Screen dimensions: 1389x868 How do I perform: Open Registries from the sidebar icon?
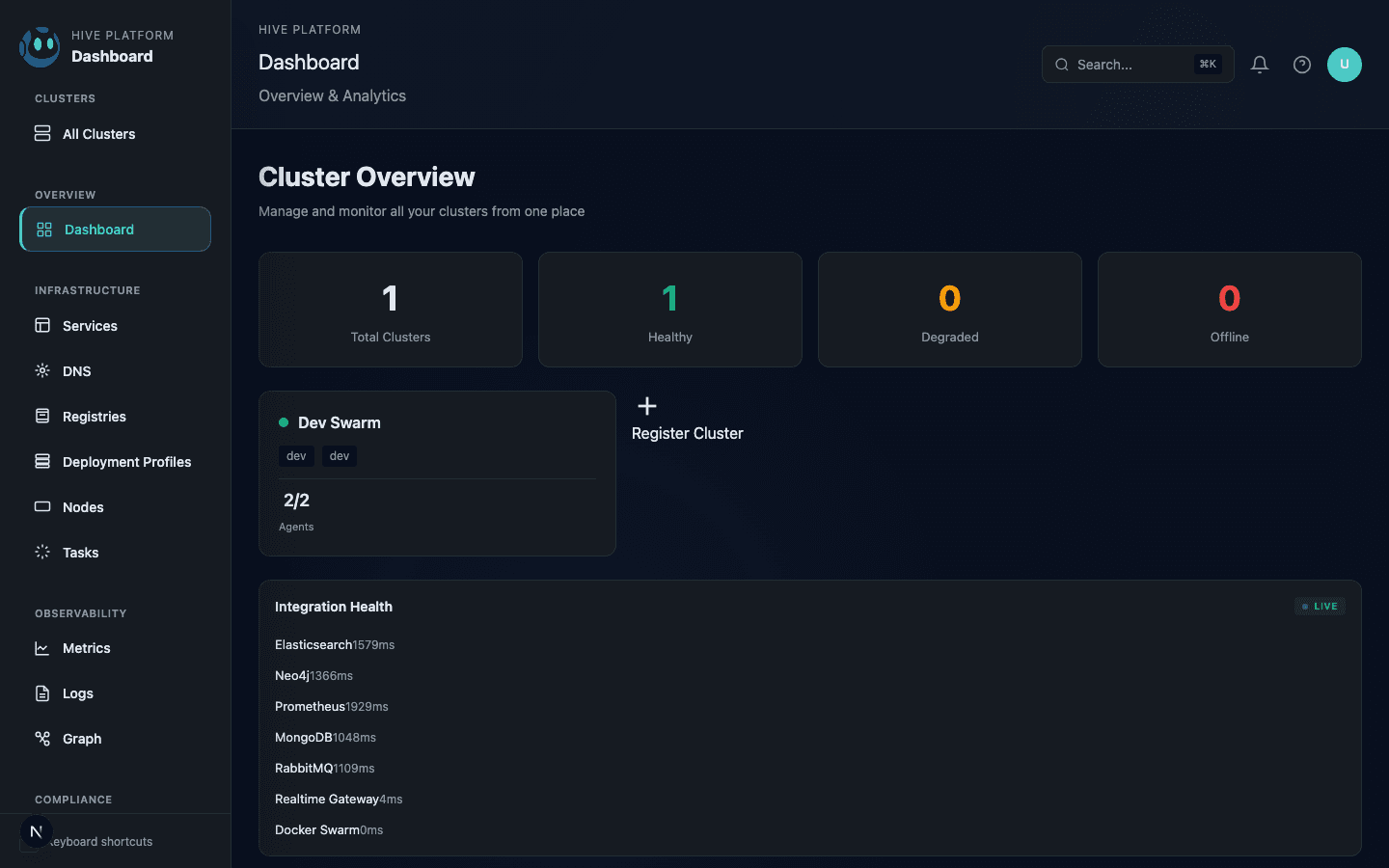[42, 416]
